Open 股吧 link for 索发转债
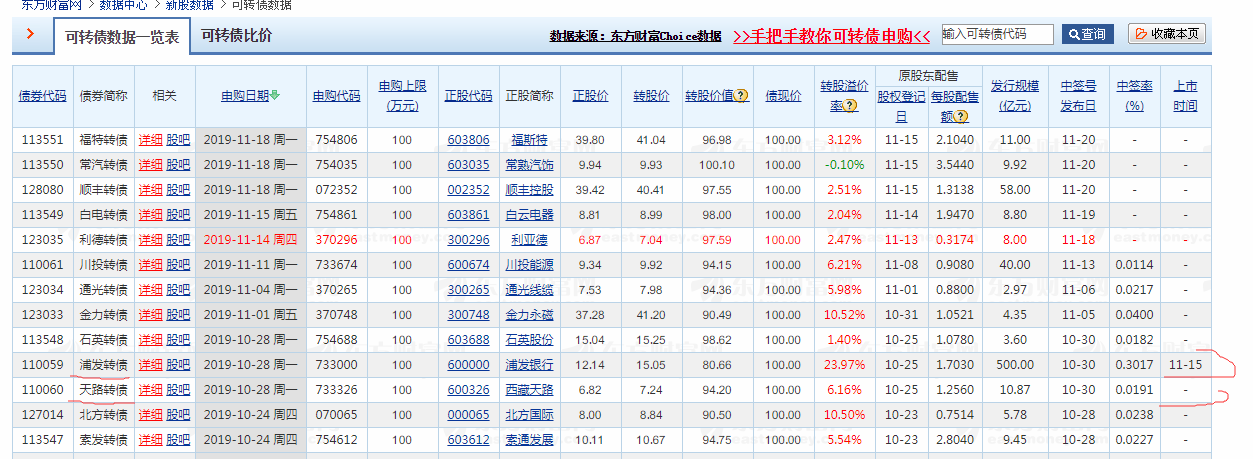This screenshot has height=459, width=1253. click(178, 440)
